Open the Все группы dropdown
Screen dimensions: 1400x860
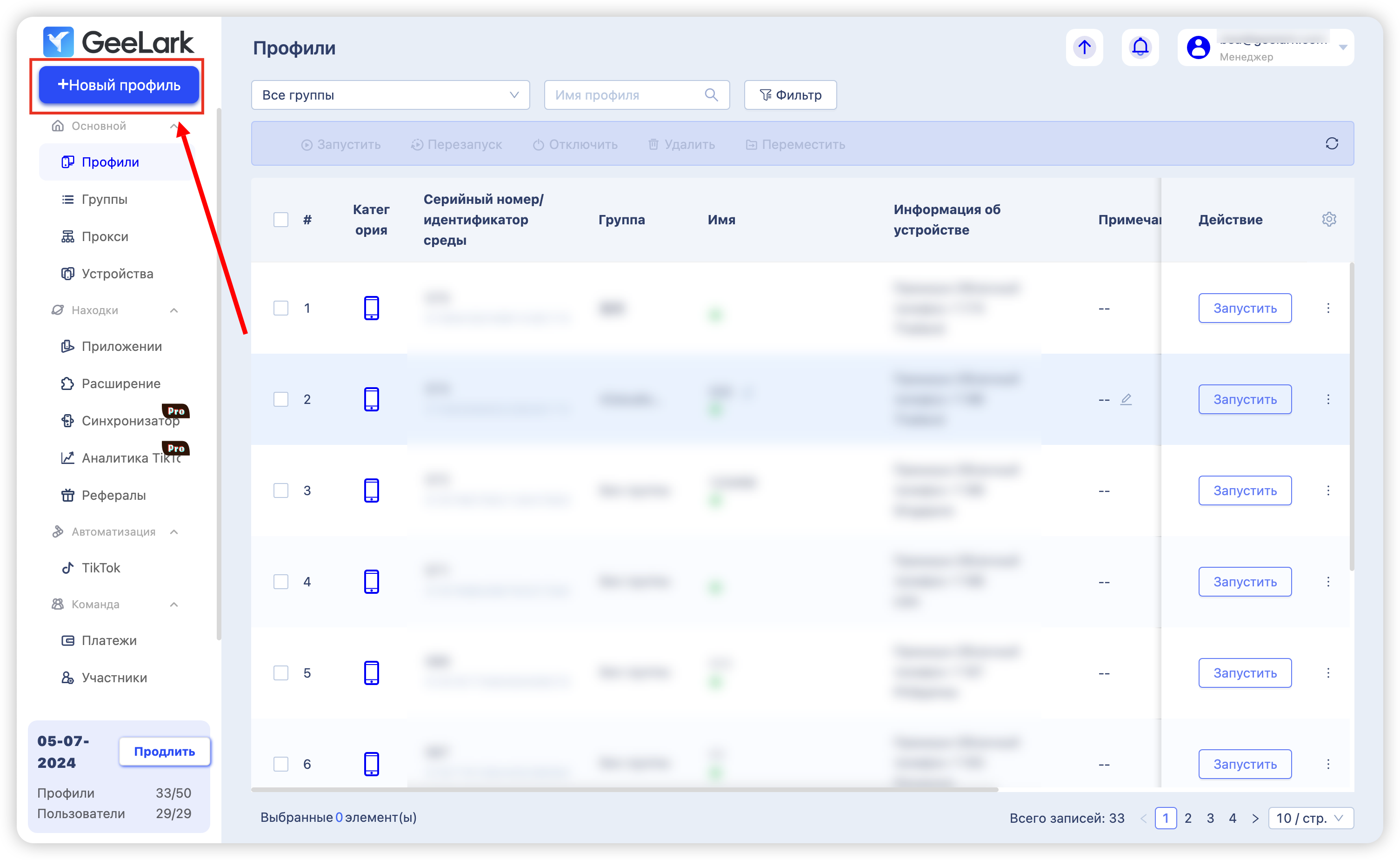coord(390,95)
